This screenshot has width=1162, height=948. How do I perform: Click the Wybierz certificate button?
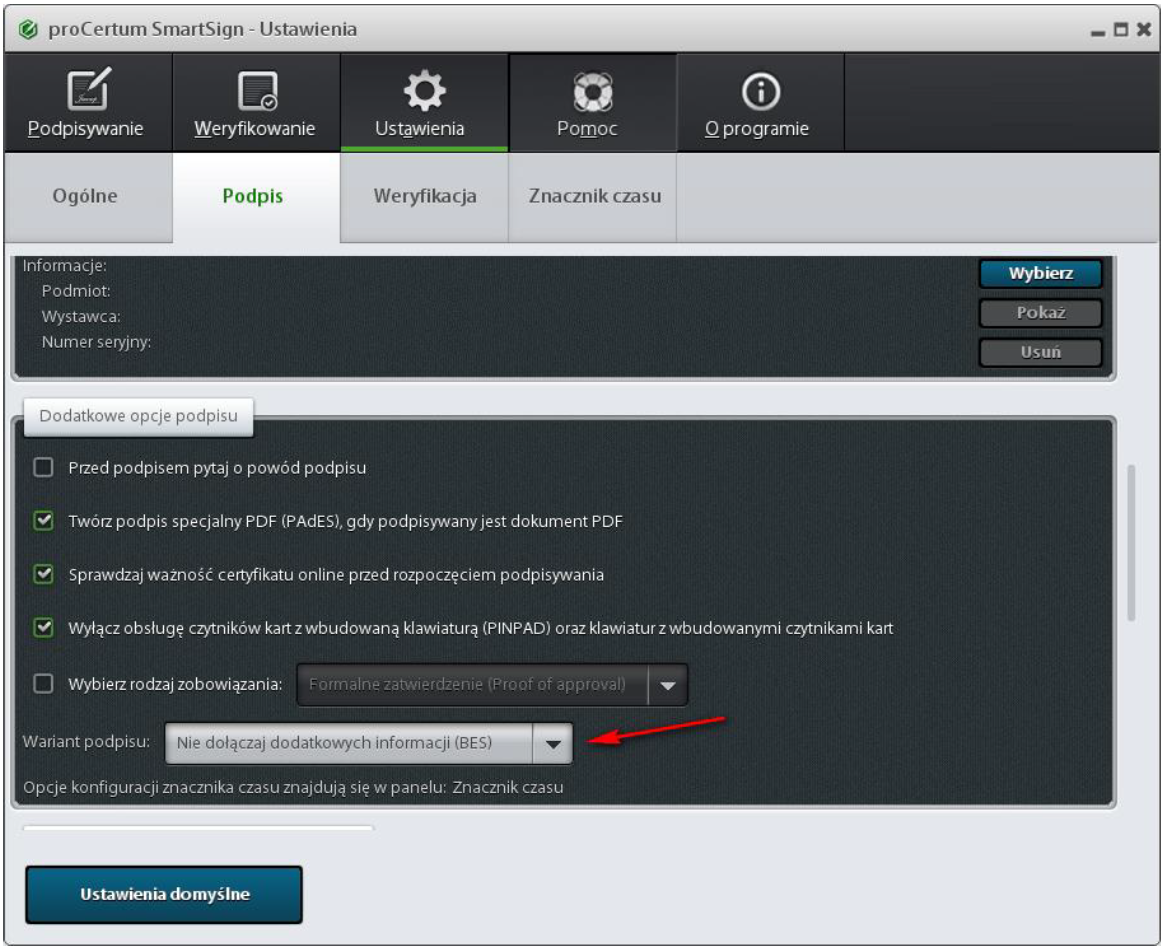tap(1040, 274)
